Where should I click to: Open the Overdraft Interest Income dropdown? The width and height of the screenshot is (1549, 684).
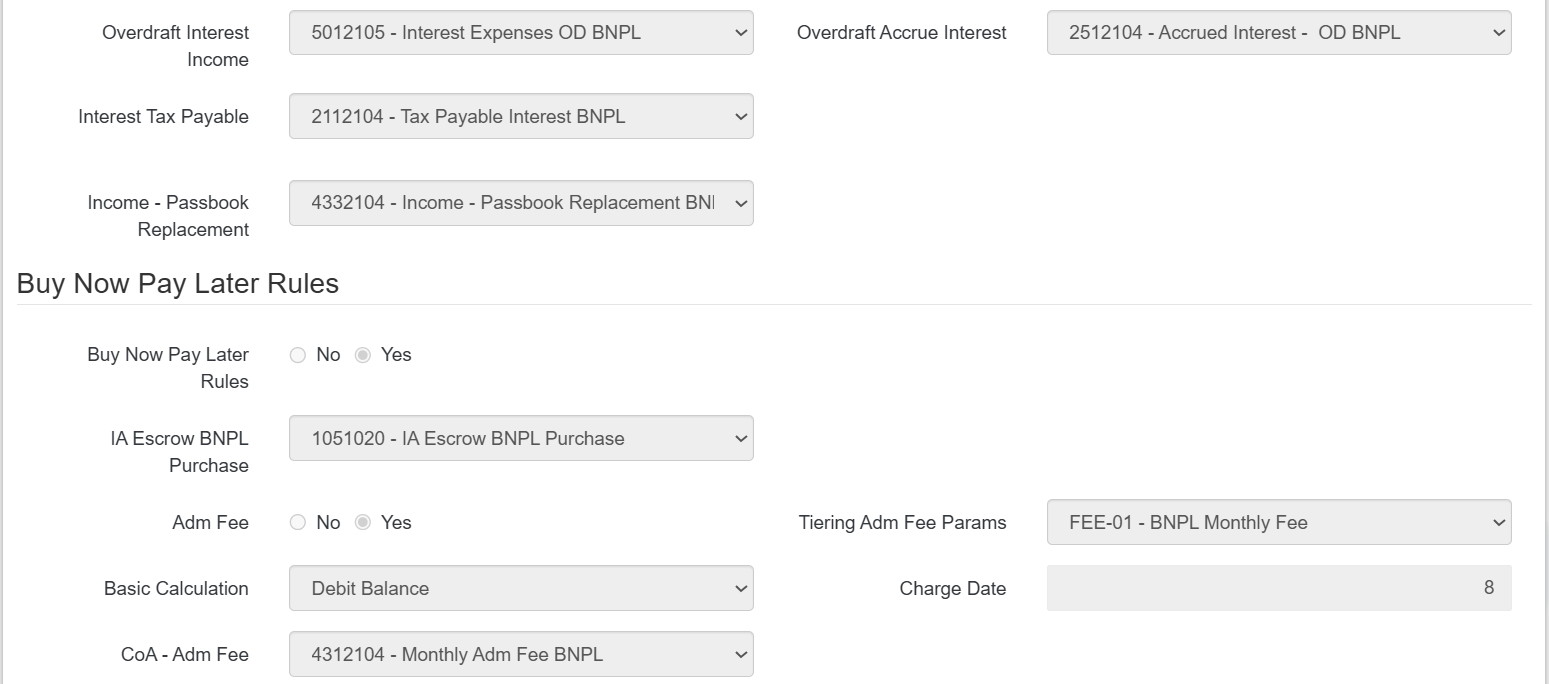point(520,32)
